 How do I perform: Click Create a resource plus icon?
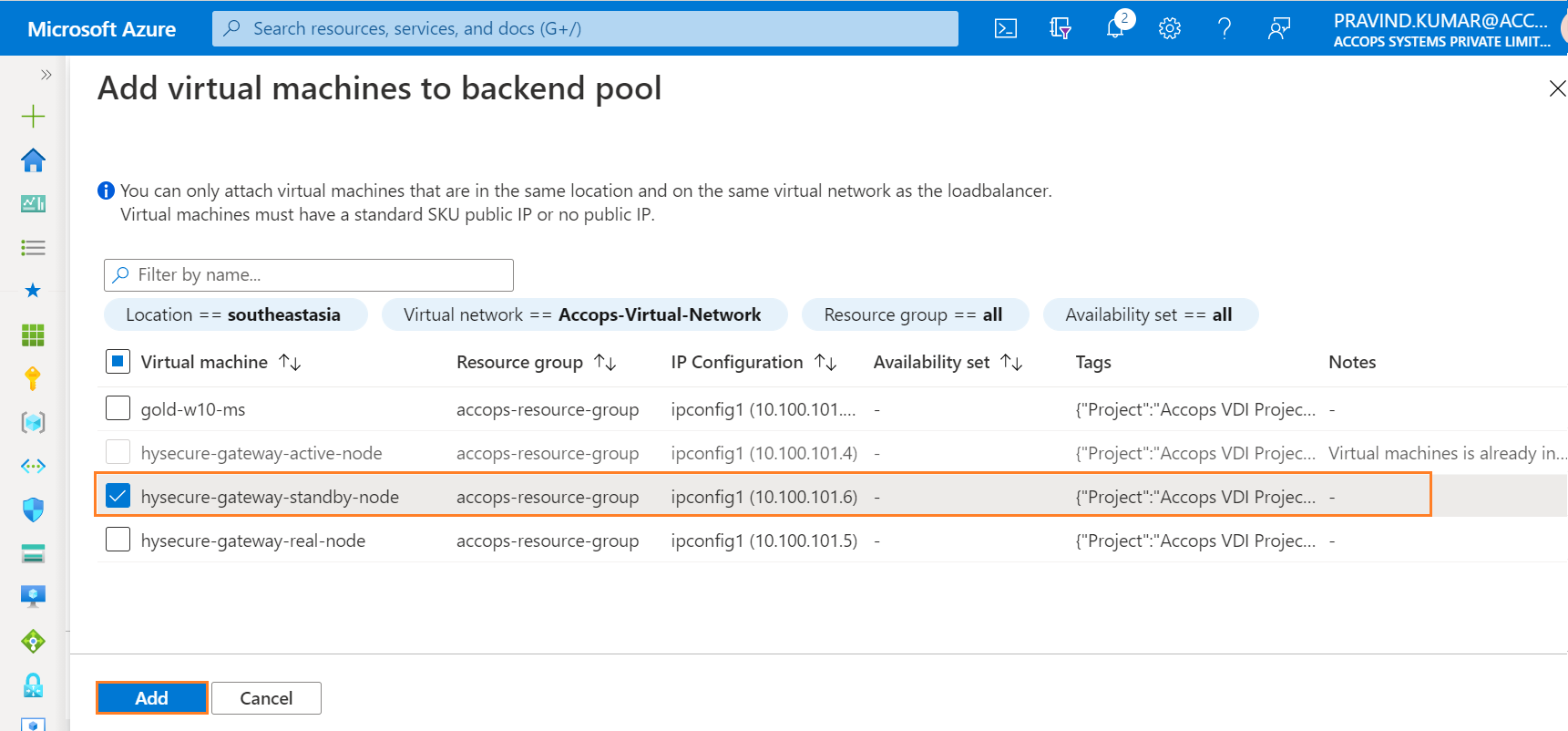[33, 116]
